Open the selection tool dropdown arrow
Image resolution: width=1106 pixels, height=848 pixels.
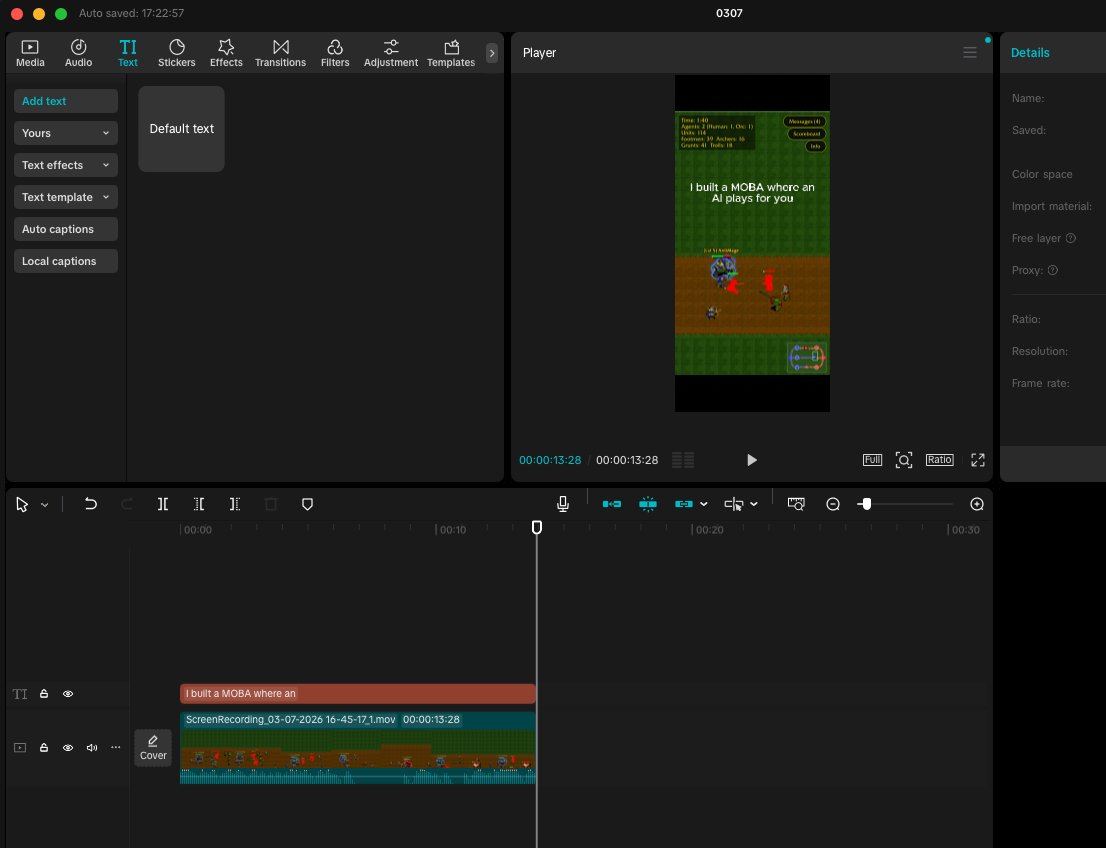[x=44, y=504]
